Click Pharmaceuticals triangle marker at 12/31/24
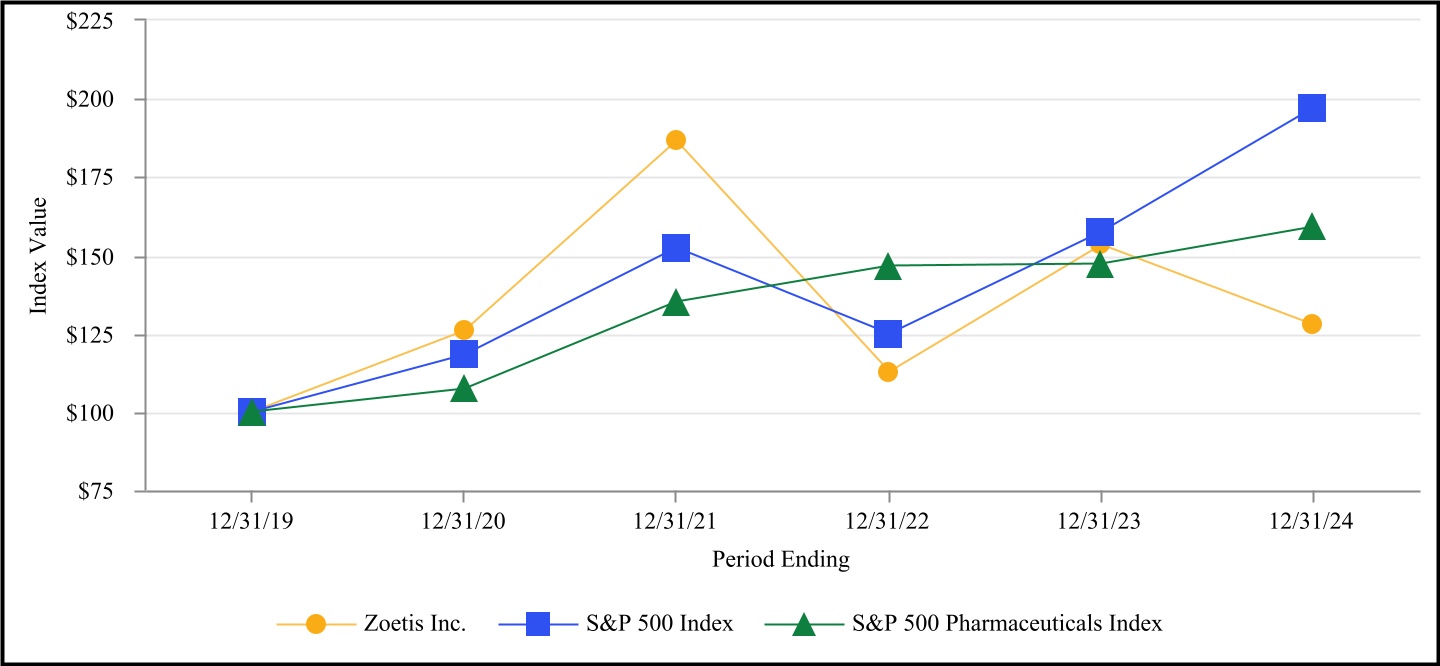The image size is (1440, 666). point(1312,228)
